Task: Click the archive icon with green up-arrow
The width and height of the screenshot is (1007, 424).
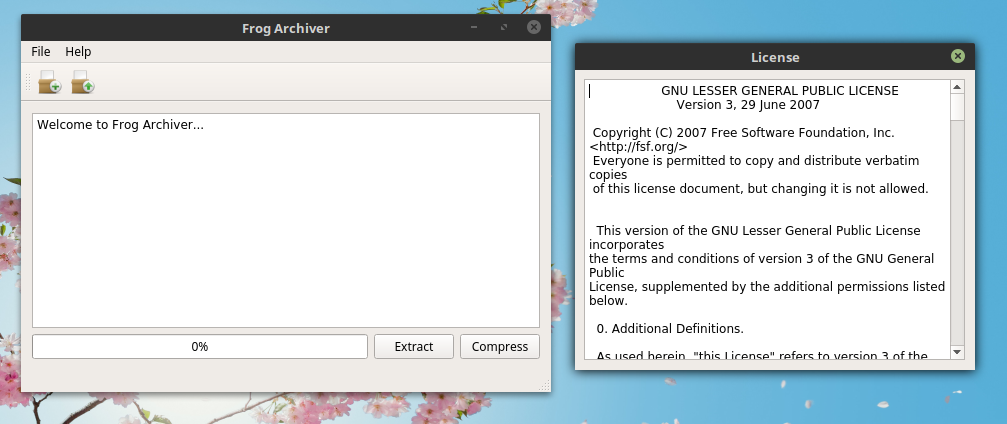Action: coord(83,82)
